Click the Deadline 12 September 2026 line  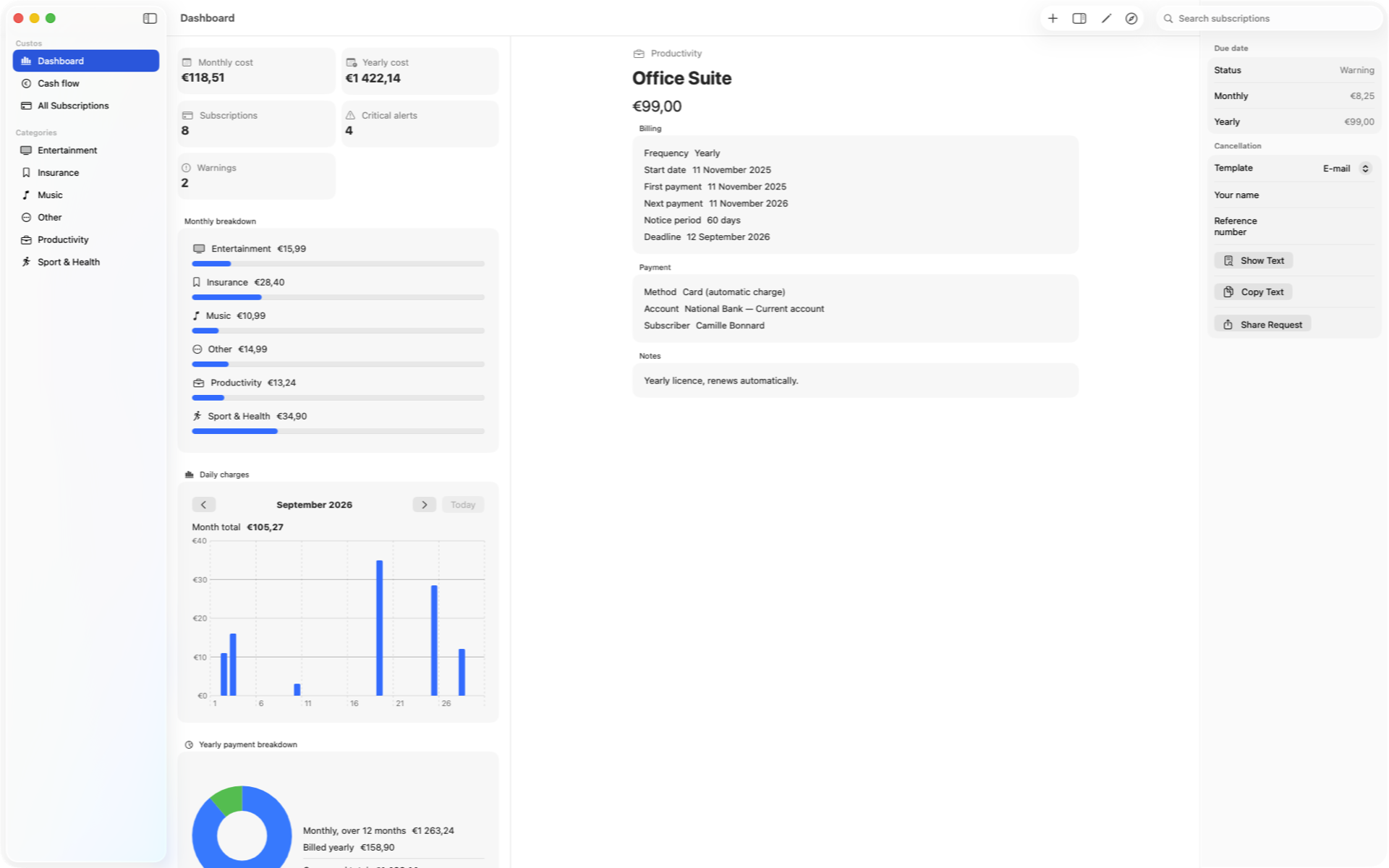click(707, 237)
